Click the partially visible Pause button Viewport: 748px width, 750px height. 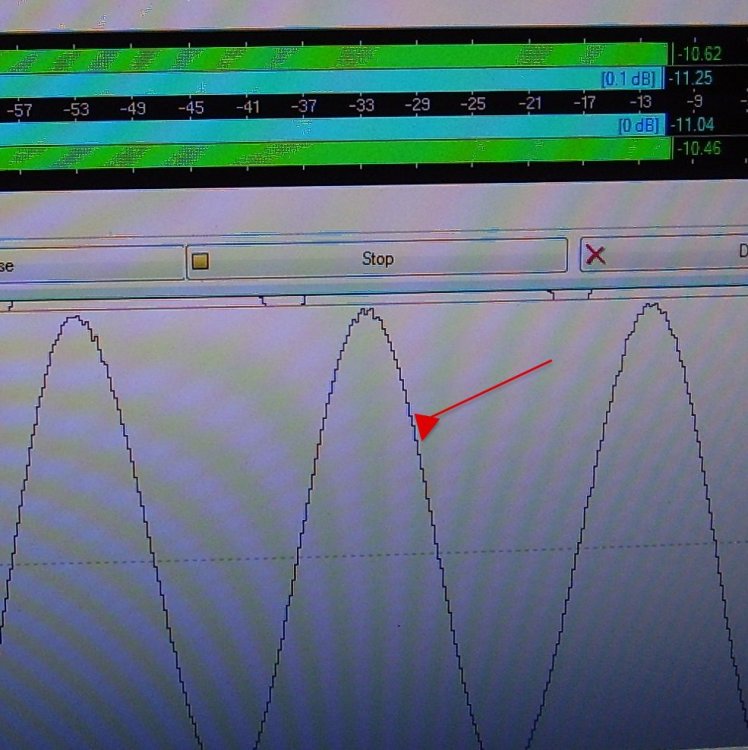tap(90, 264)
